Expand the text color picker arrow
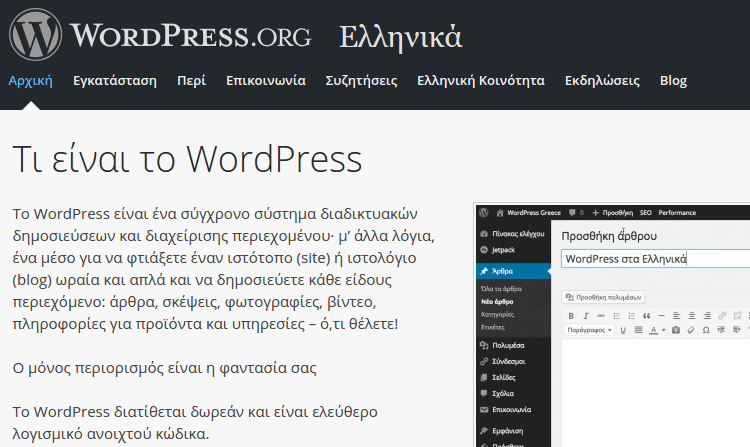This screenshot has height=447, width=750. (x=663, y=330)
